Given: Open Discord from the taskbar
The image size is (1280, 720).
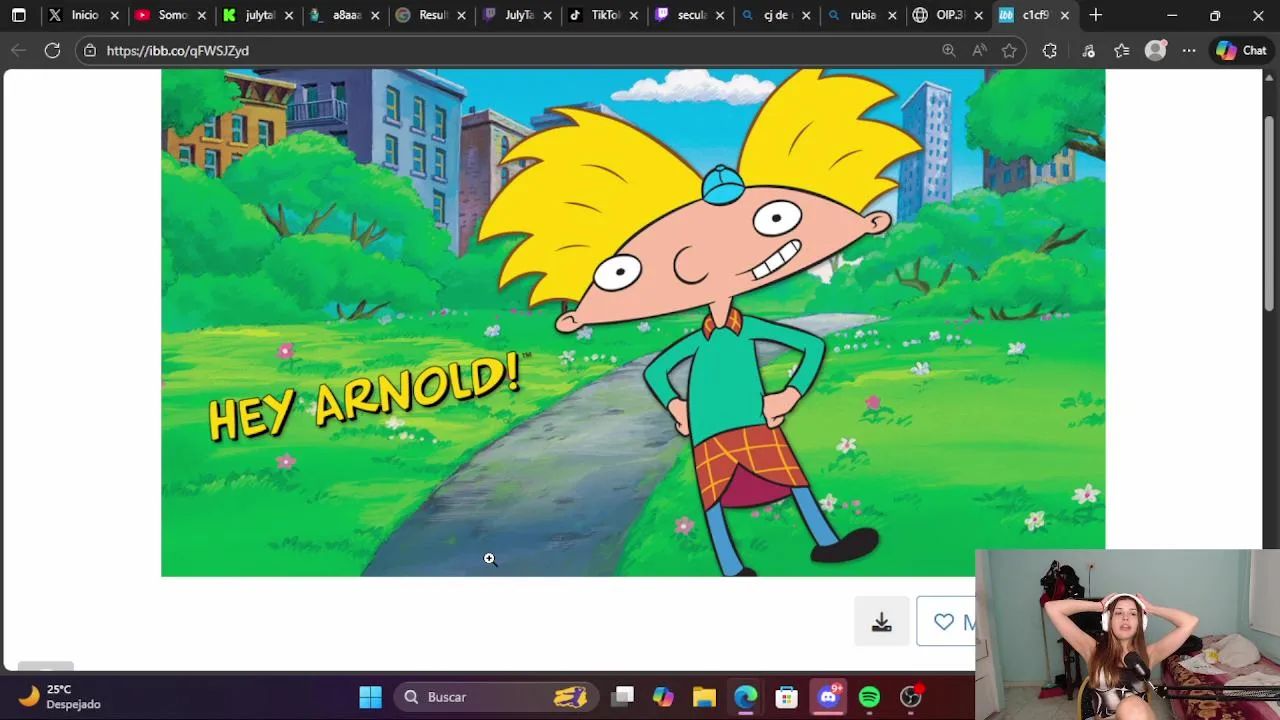Looking at the screenshot, I should (829, 696).
